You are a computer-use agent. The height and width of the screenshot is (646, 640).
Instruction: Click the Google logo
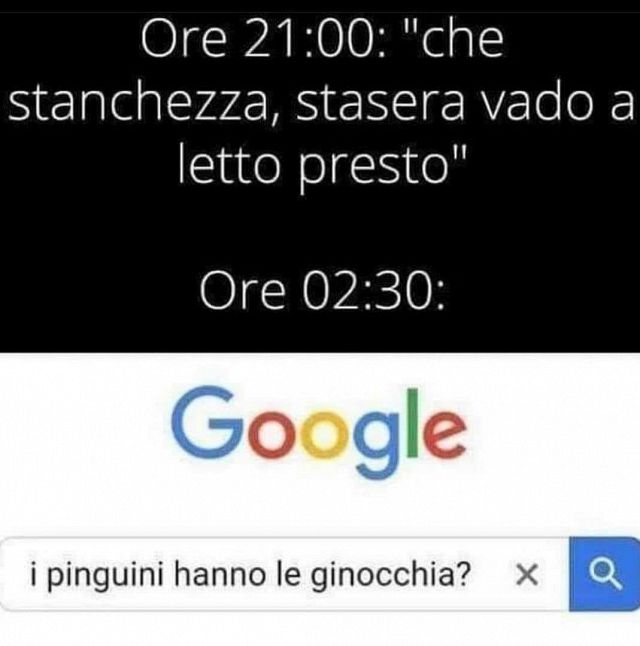[319, 432]
